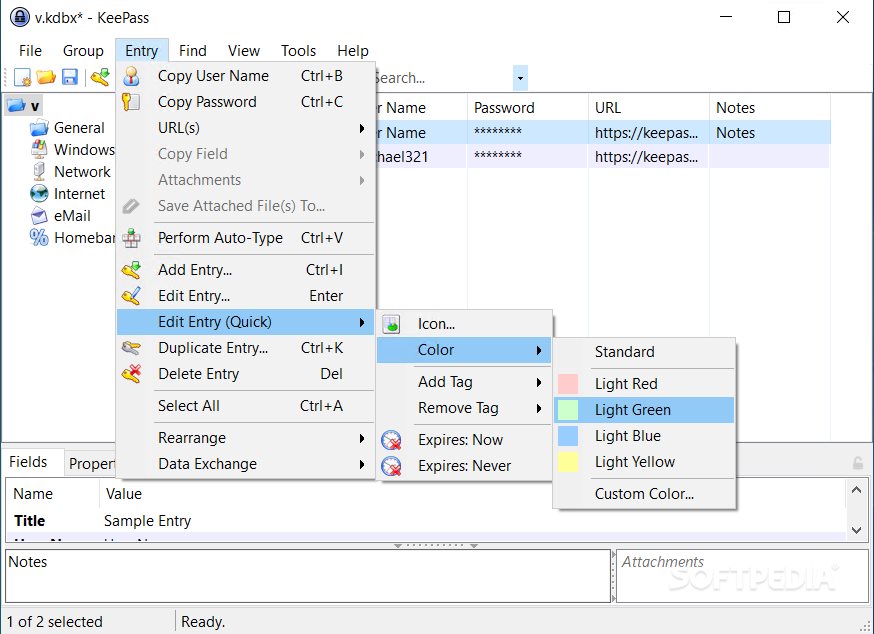Screen dimensions: 874x634
Task: Choose Custom Color... option
Action: click(644, 494)
